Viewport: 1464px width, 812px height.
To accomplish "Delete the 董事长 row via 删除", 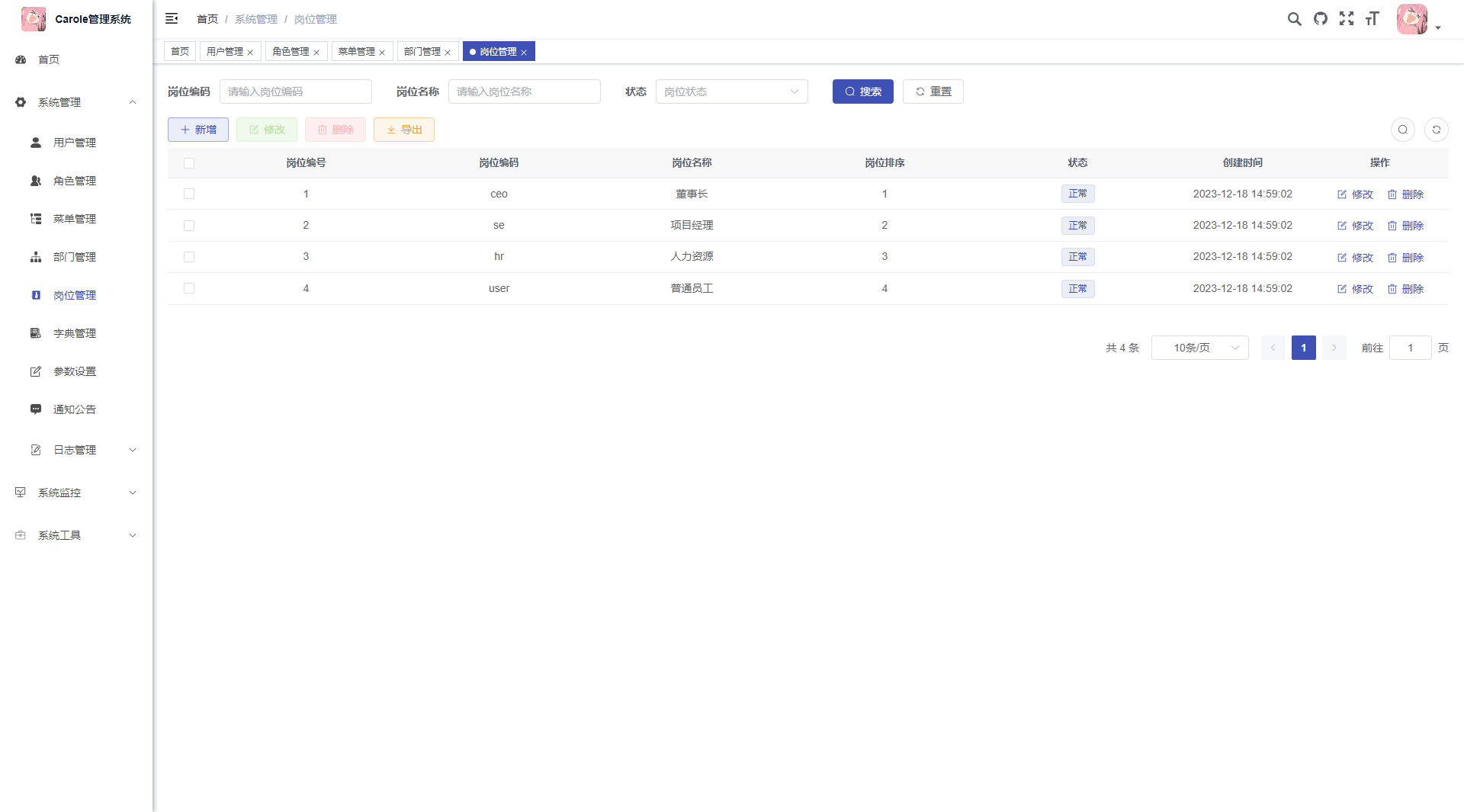I will click(x=1405, y=194).
